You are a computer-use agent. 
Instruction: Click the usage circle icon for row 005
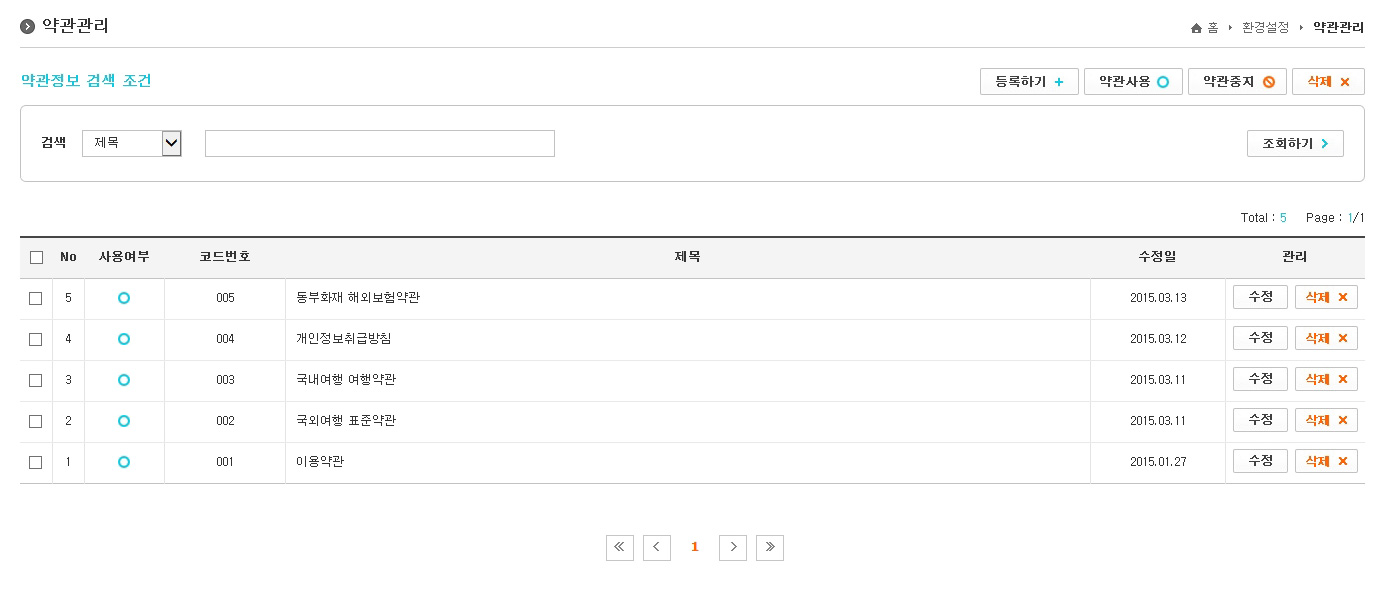coord(124,298)
